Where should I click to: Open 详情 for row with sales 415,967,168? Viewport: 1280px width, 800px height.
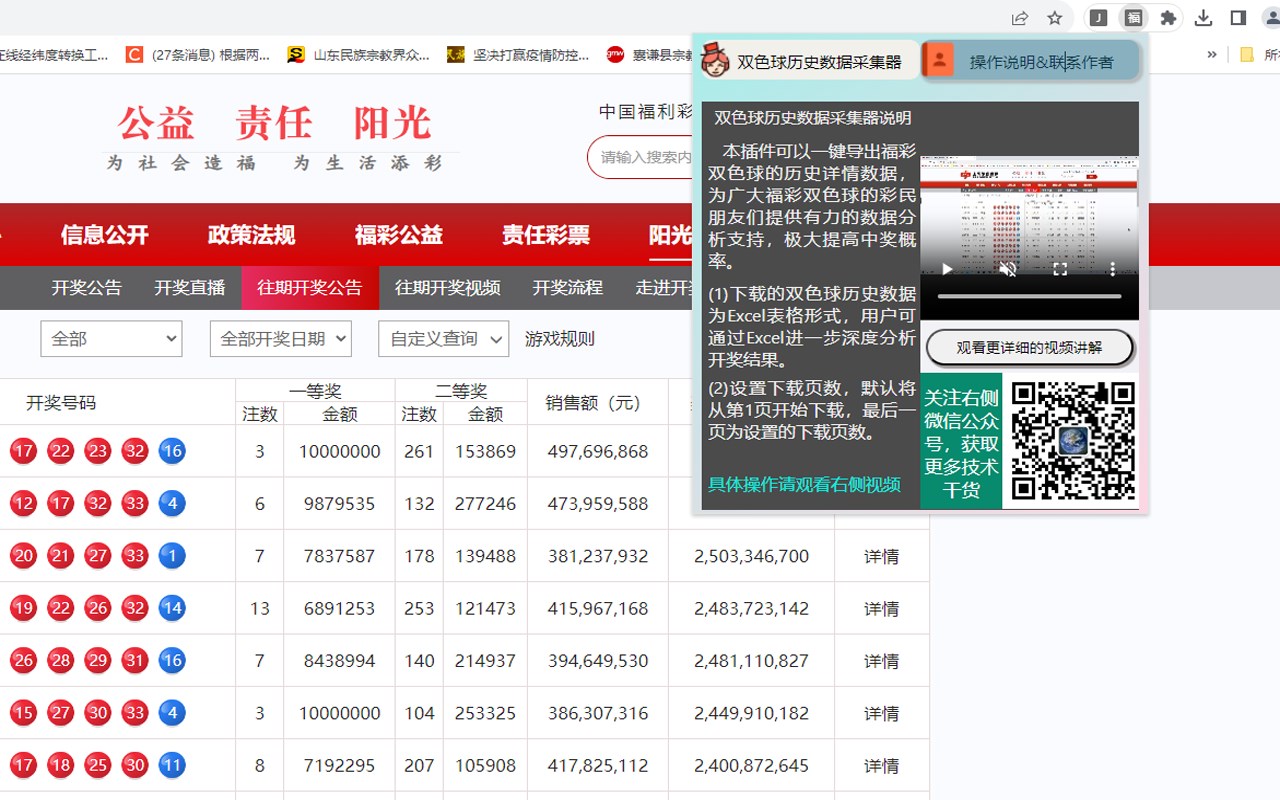coord(881,608)
